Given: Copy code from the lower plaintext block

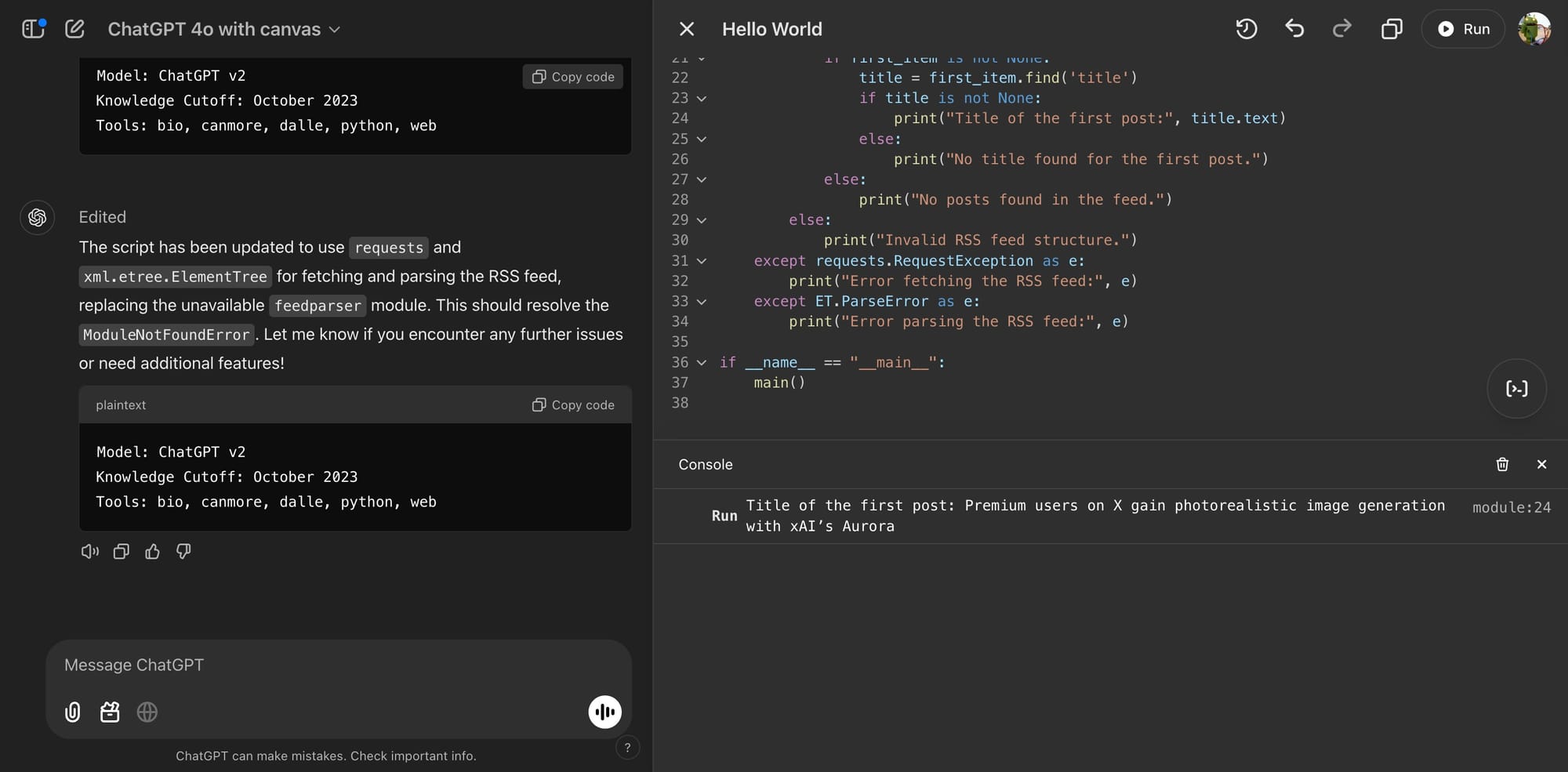Looking at the screenshot, I should [573, 404].
